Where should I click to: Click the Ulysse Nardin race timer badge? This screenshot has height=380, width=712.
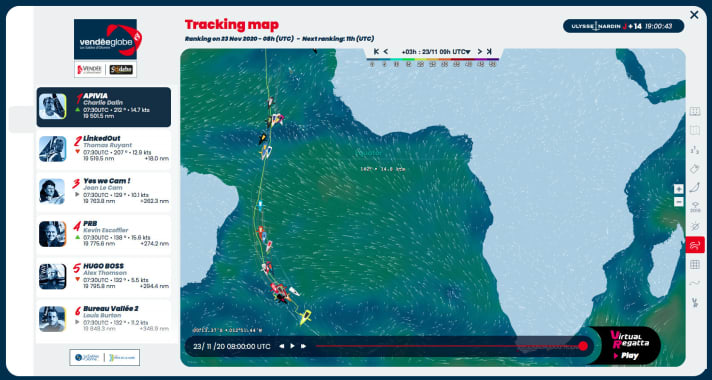coord(623,26)
